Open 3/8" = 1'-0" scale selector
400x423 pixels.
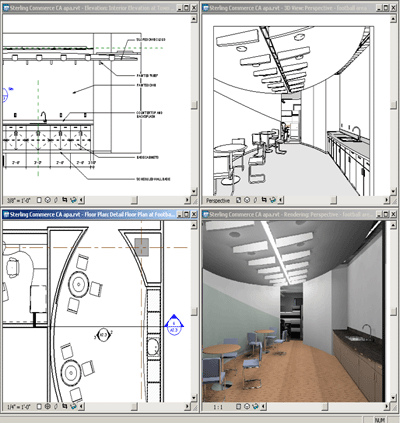[x=19, y=200]
